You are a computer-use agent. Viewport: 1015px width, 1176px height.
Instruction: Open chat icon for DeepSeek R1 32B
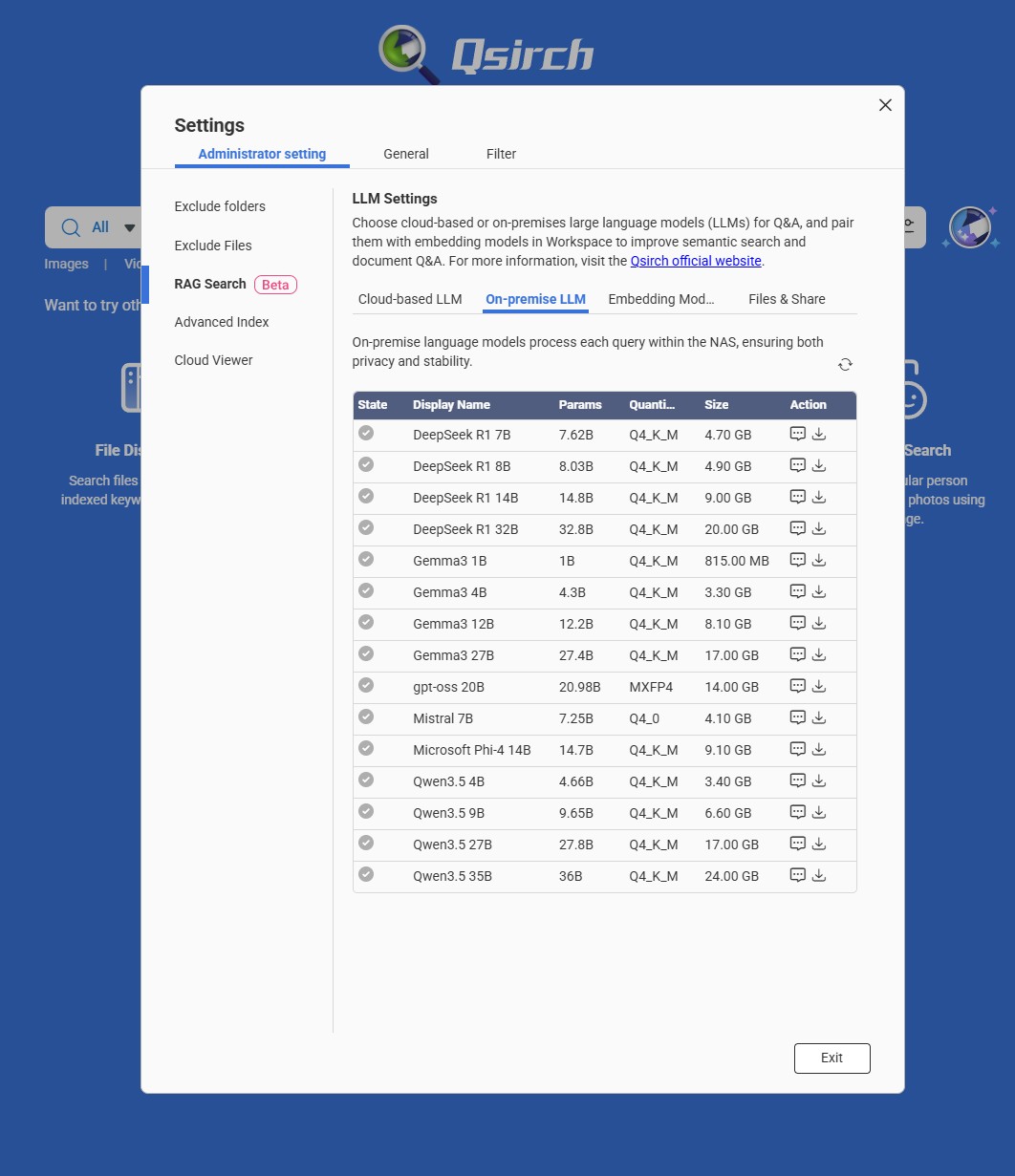pyautogui.click(x=798, y=529)
